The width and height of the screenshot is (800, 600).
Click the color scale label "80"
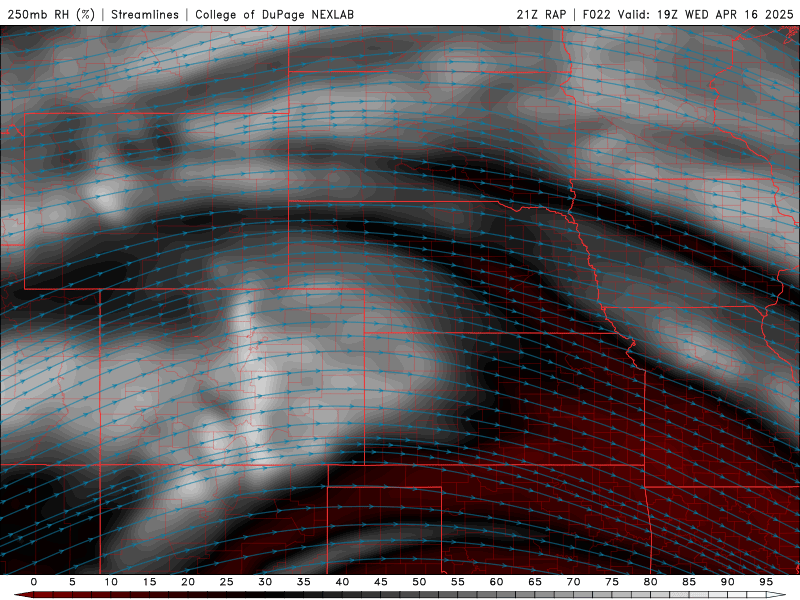(651, 582)
